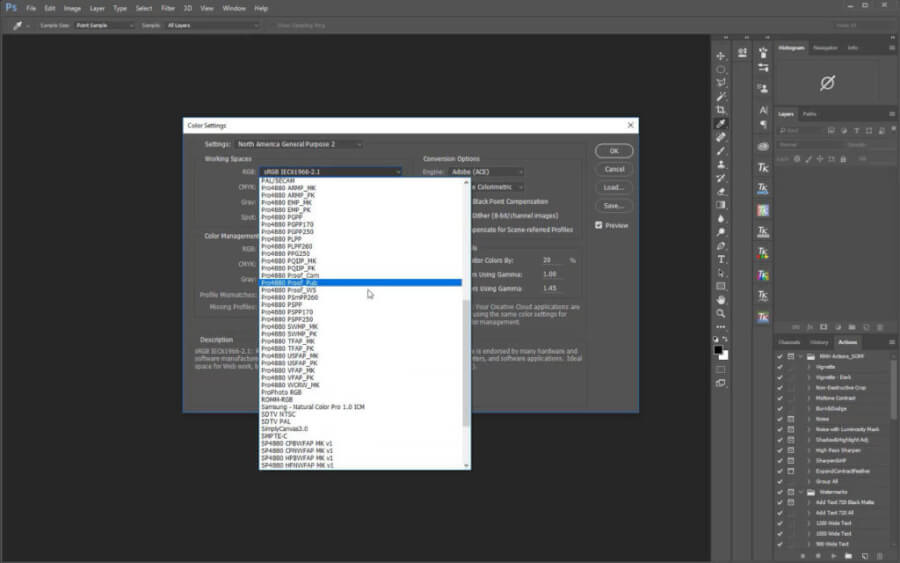Screen dimensions: 900x563
Task: Toggle the Vignette action checkmark
Action: click(779, 367)
